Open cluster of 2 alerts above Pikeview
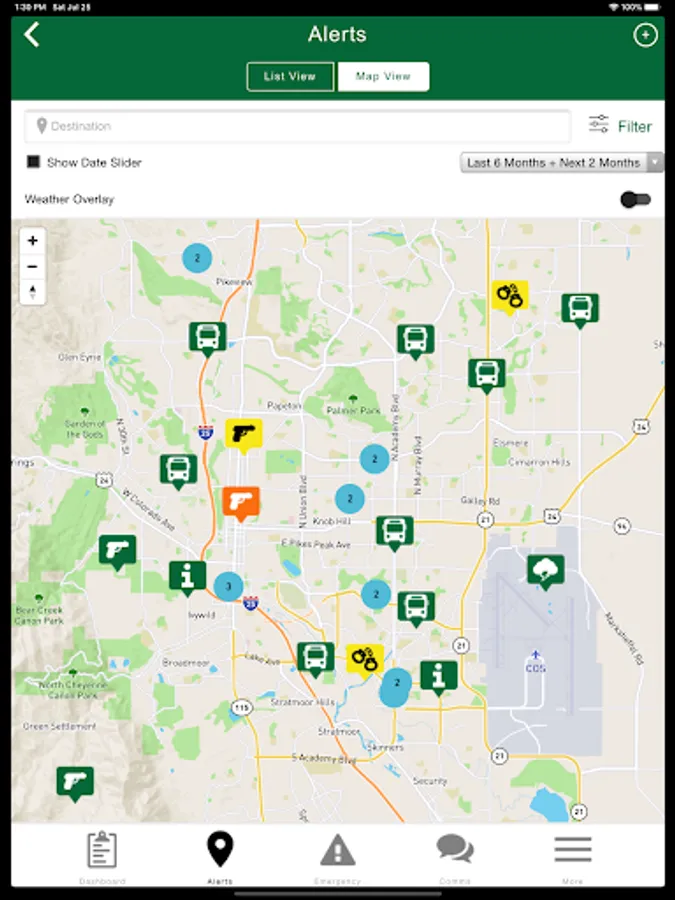The width and height of the screenshot is (675, 900). pos(197,258)
